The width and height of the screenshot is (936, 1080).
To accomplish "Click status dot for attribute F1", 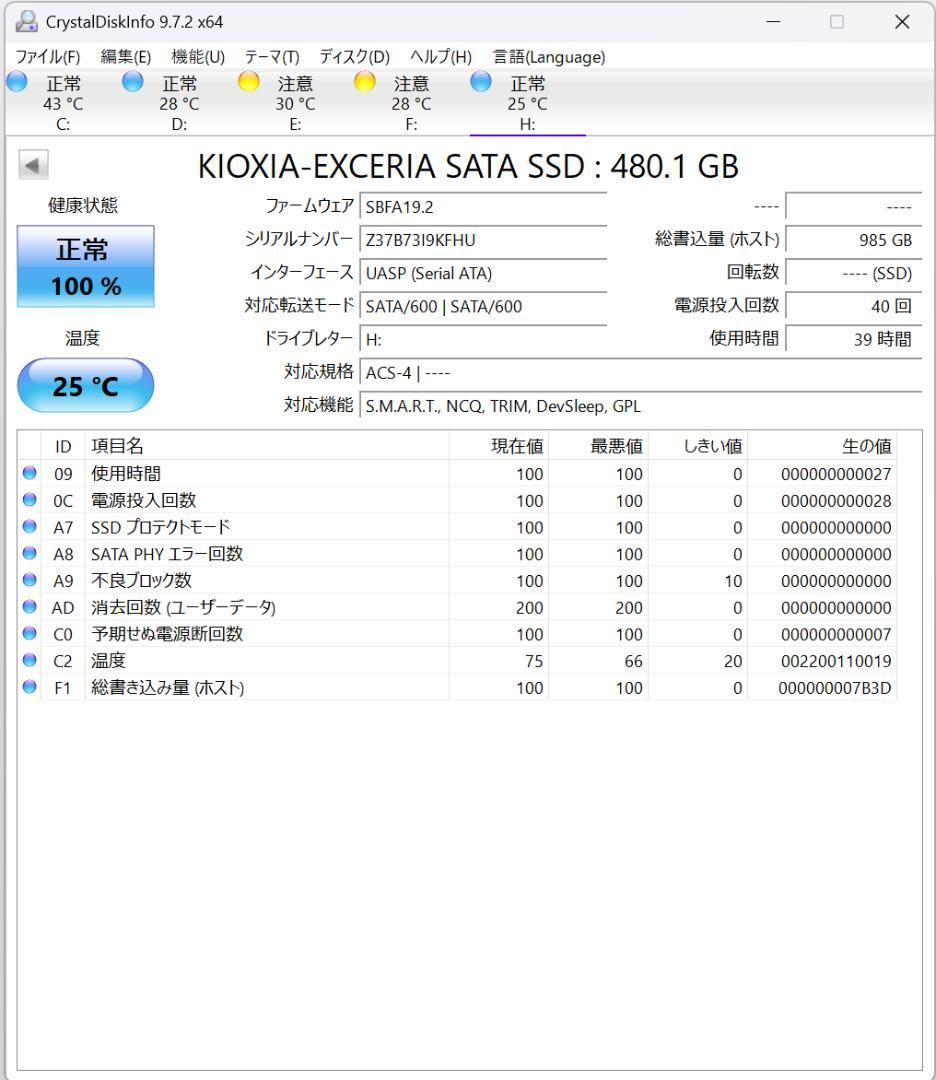I will (29, 687).
